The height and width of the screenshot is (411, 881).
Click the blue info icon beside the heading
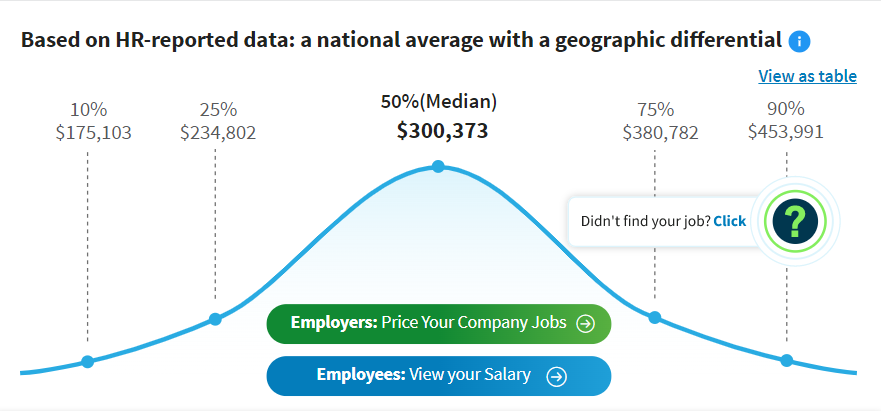(x=799, y=42)
